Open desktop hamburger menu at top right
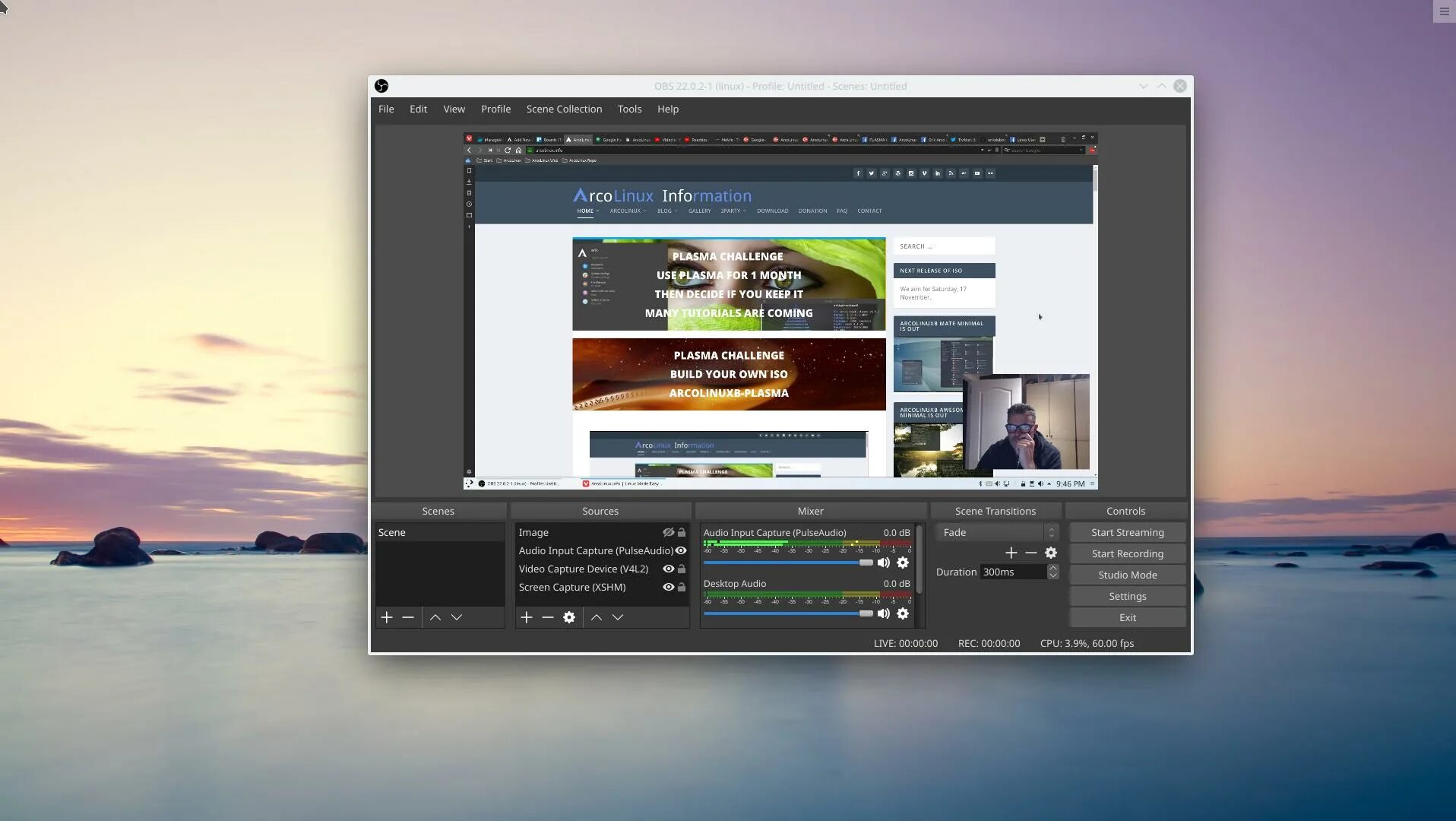Screen dimensions: 1456x821 [x=1444, y=11]
